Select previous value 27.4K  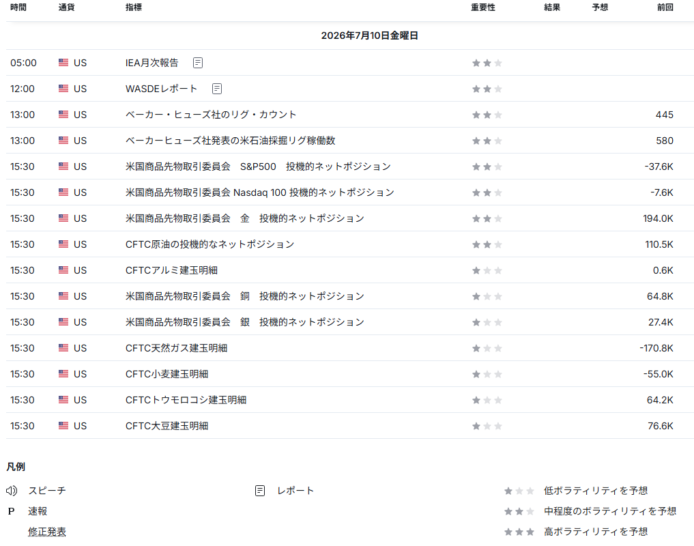(661, 322)
